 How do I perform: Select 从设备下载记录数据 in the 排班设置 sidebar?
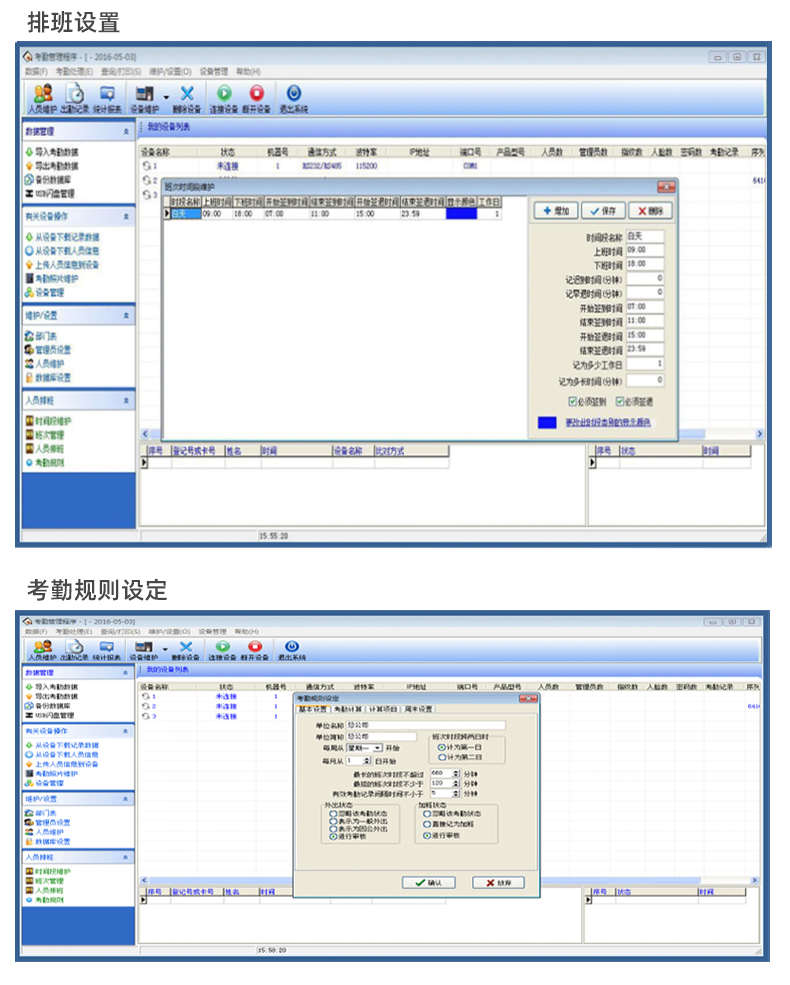62,237
